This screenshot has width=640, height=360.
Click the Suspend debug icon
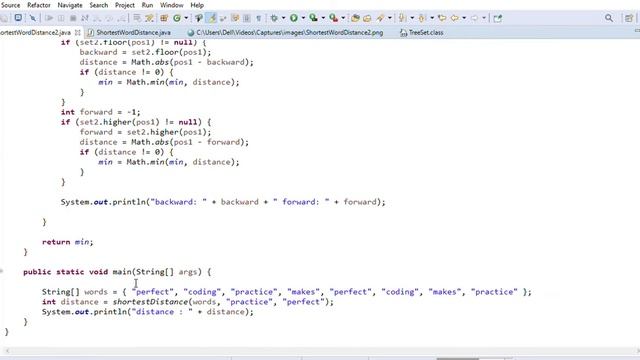61,18
